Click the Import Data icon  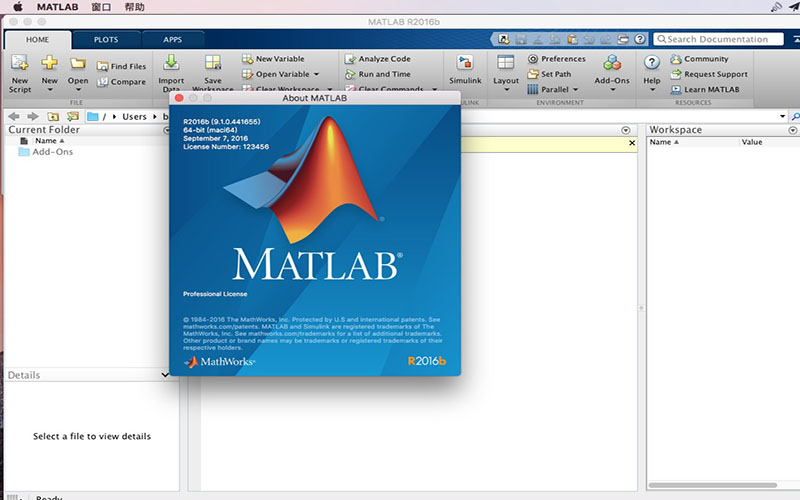click(171, 63)
